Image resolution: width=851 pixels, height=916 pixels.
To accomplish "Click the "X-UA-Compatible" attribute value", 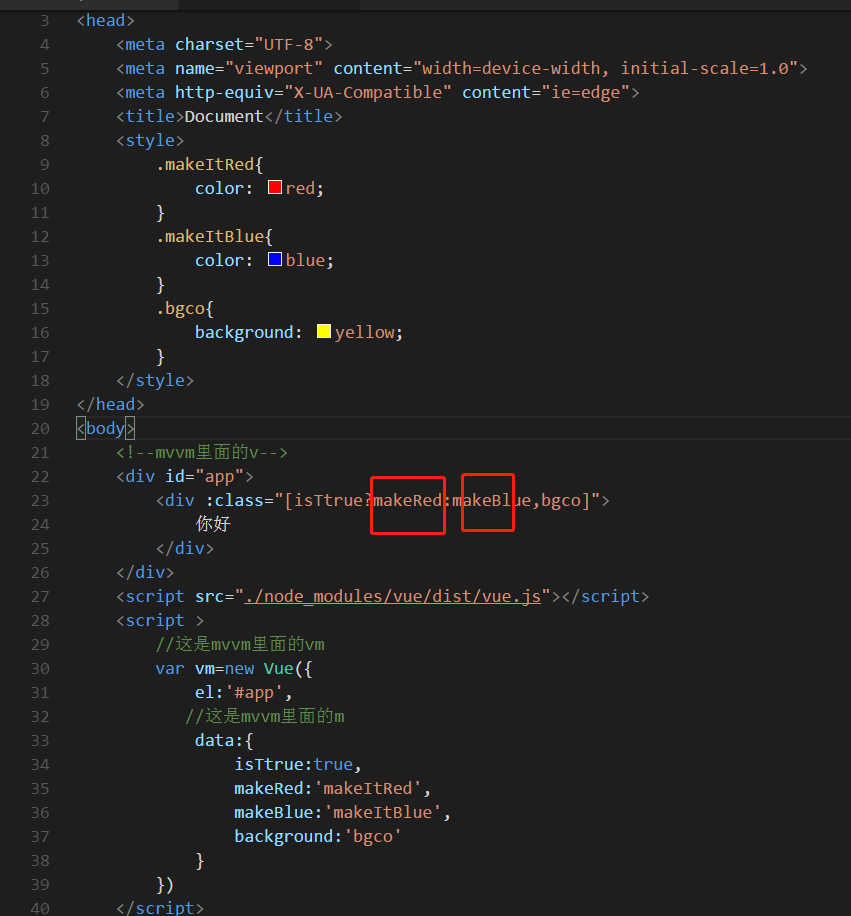I will pos(367,92).
